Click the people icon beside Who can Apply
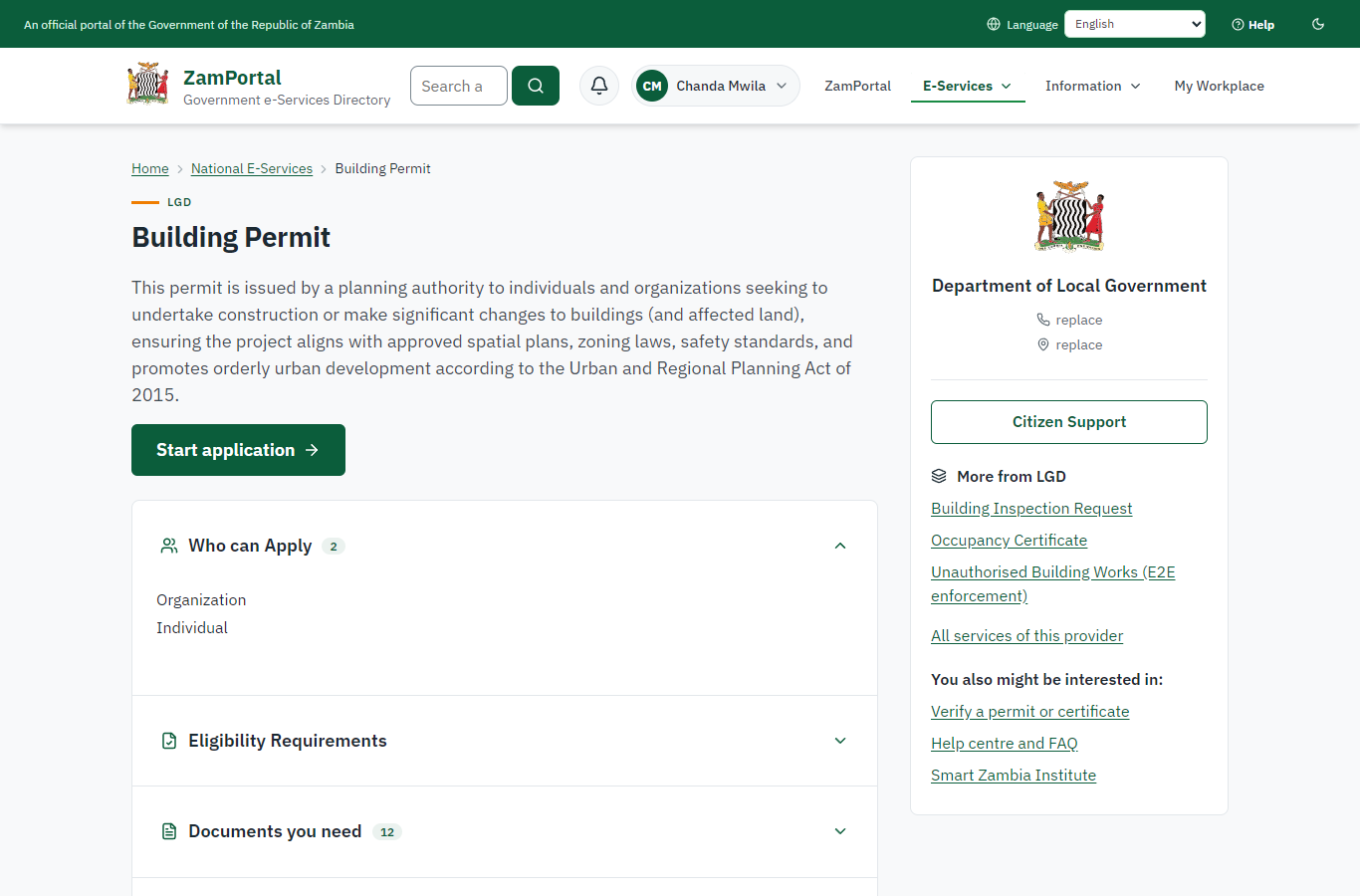 point(169,546)
